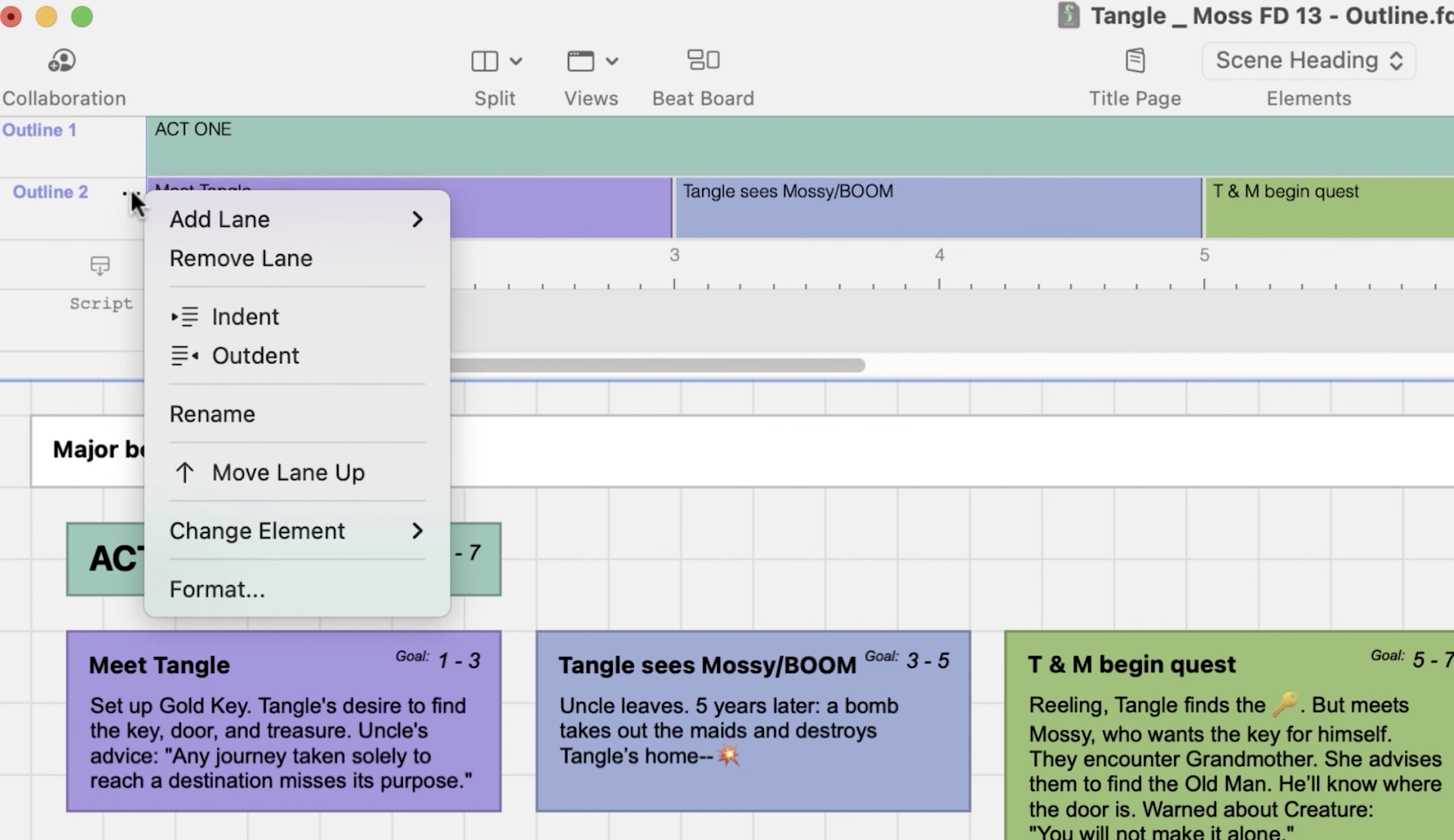The height and width of the screenshot is (840, 1454).
Task: Select Rename in the lane menu
Action: coord(212,414)
